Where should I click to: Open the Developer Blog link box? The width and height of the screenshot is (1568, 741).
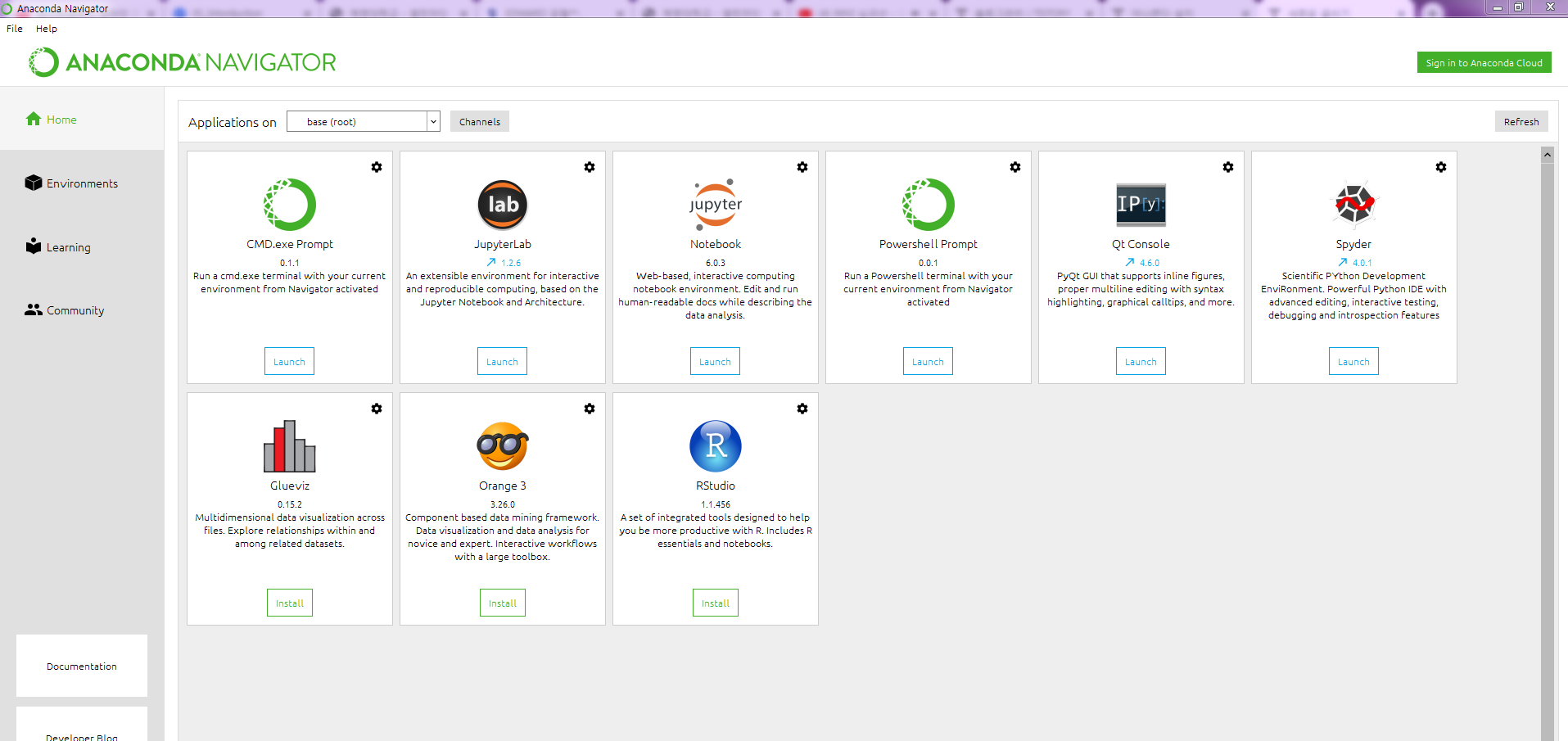point(82,725)
